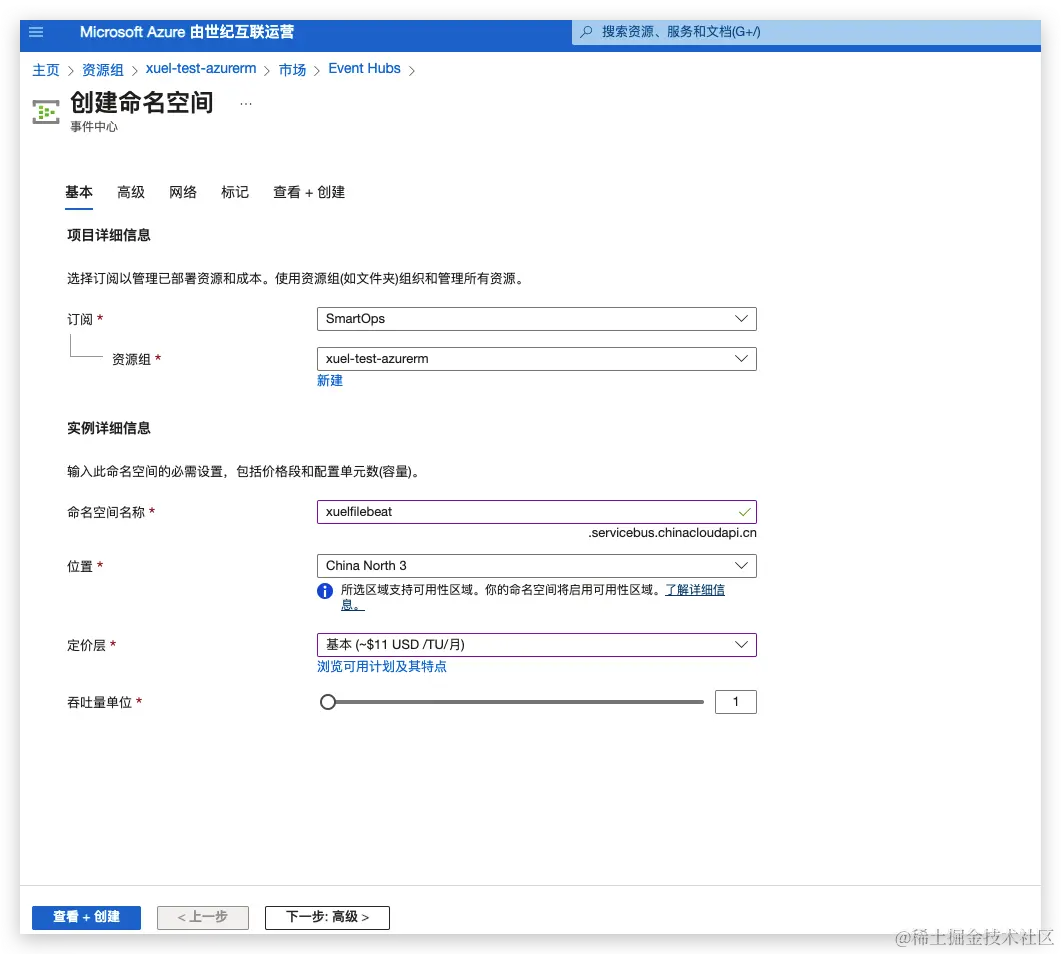Click the 命名空间名称 label
Image resolution: width=1061 pixels, height=954 pixels.
[x=106, y=512]
